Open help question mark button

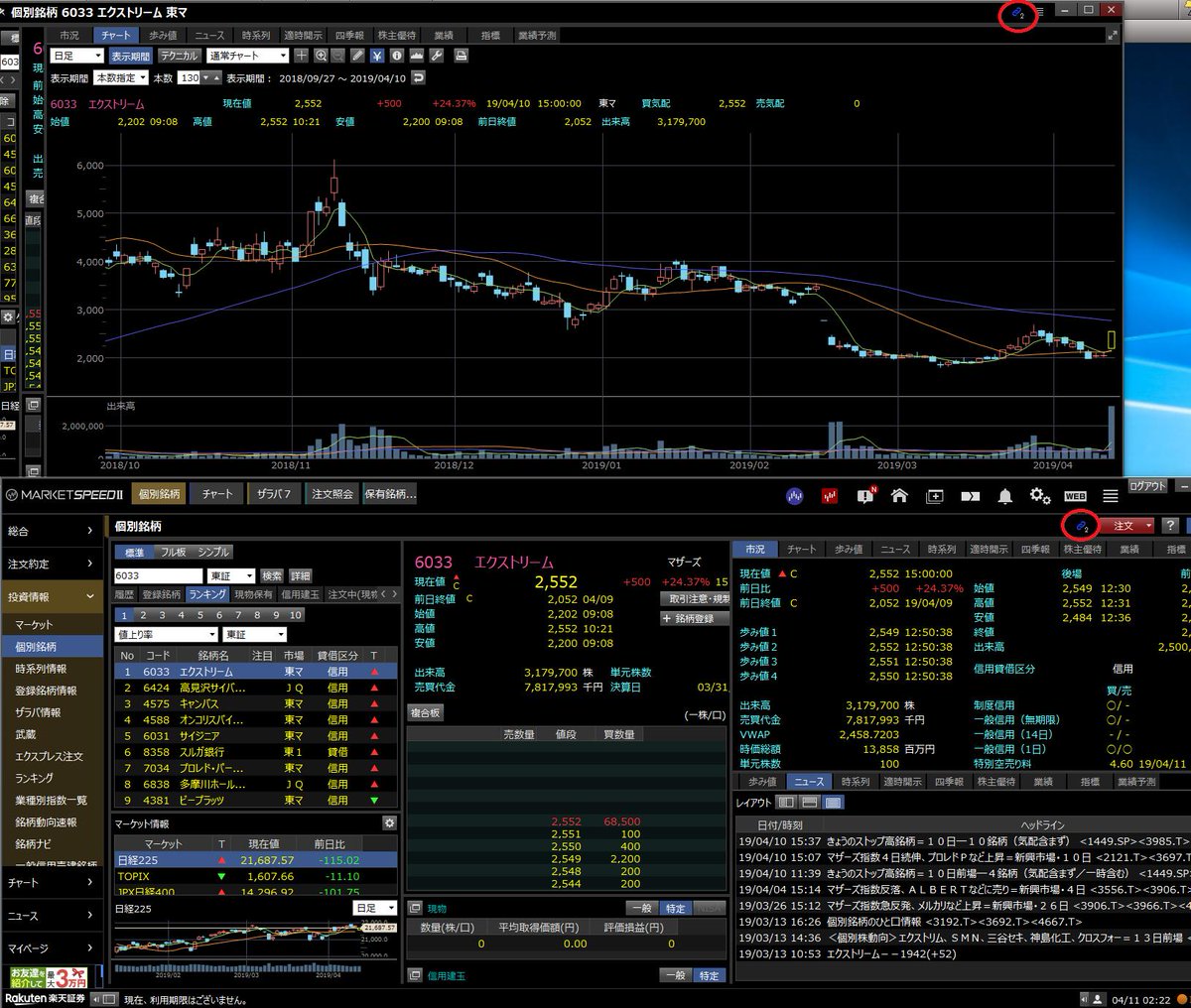point(1170,526)
